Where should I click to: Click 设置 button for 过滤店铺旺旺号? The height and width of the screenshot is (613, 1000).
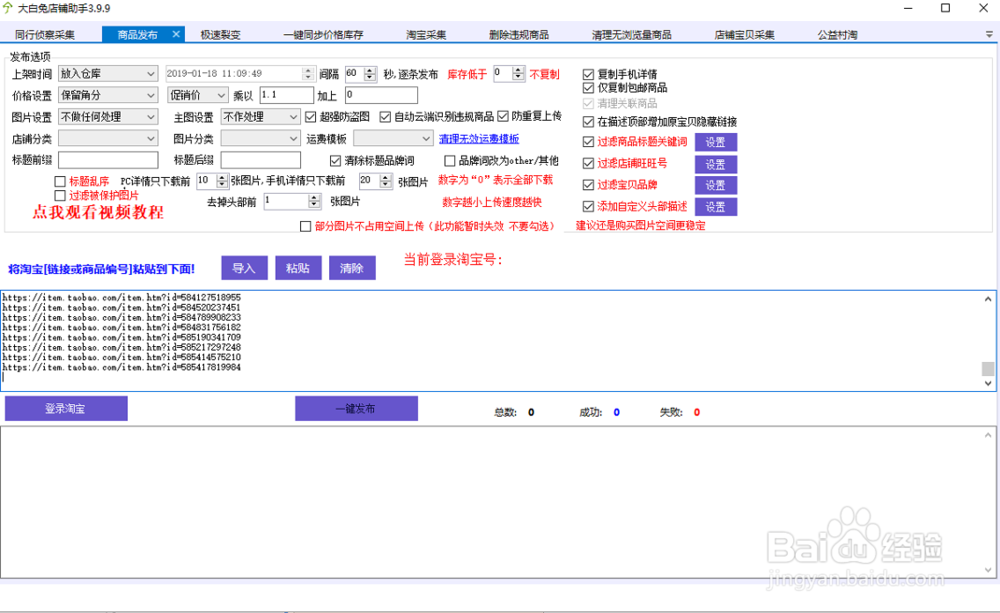click(716, 164)
